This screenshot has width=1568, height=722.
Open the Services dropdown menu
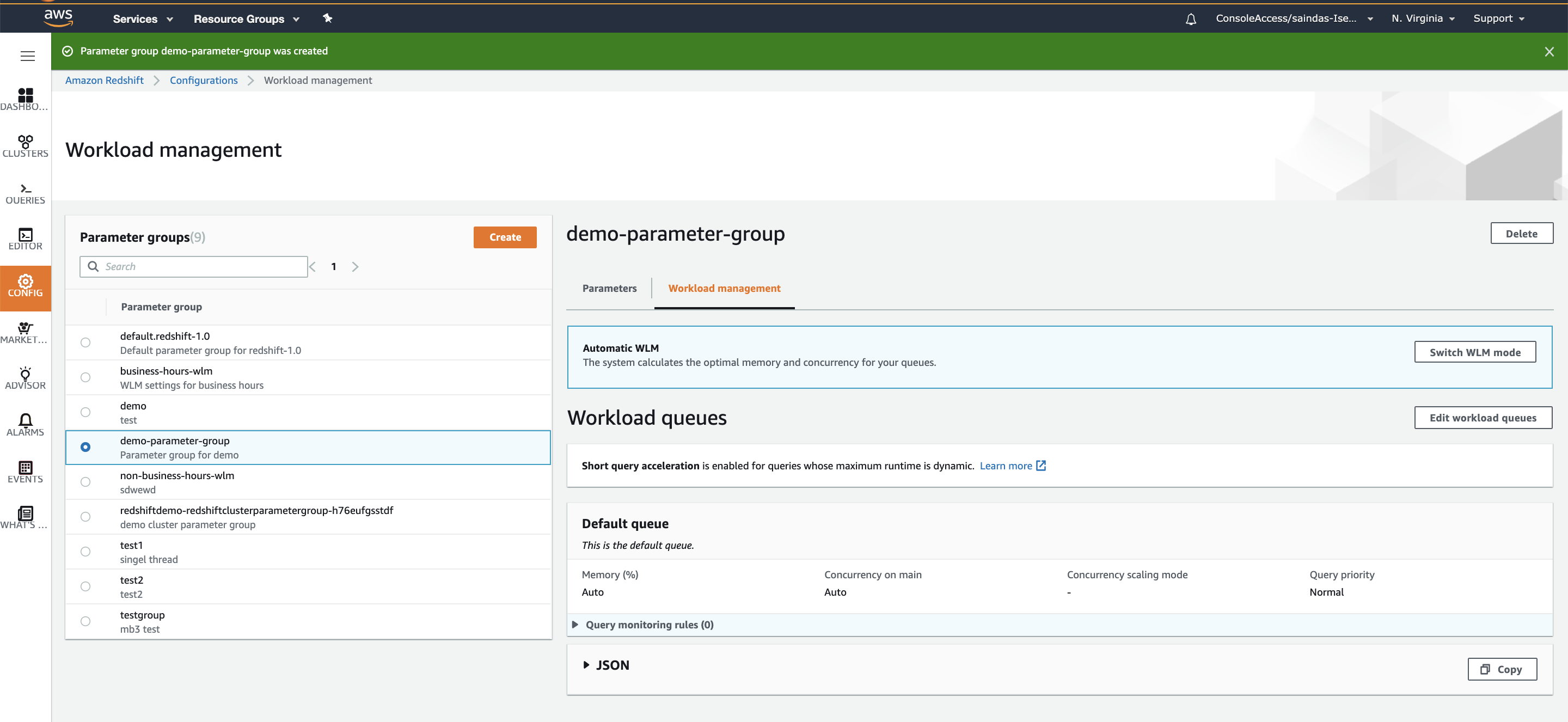143,19
